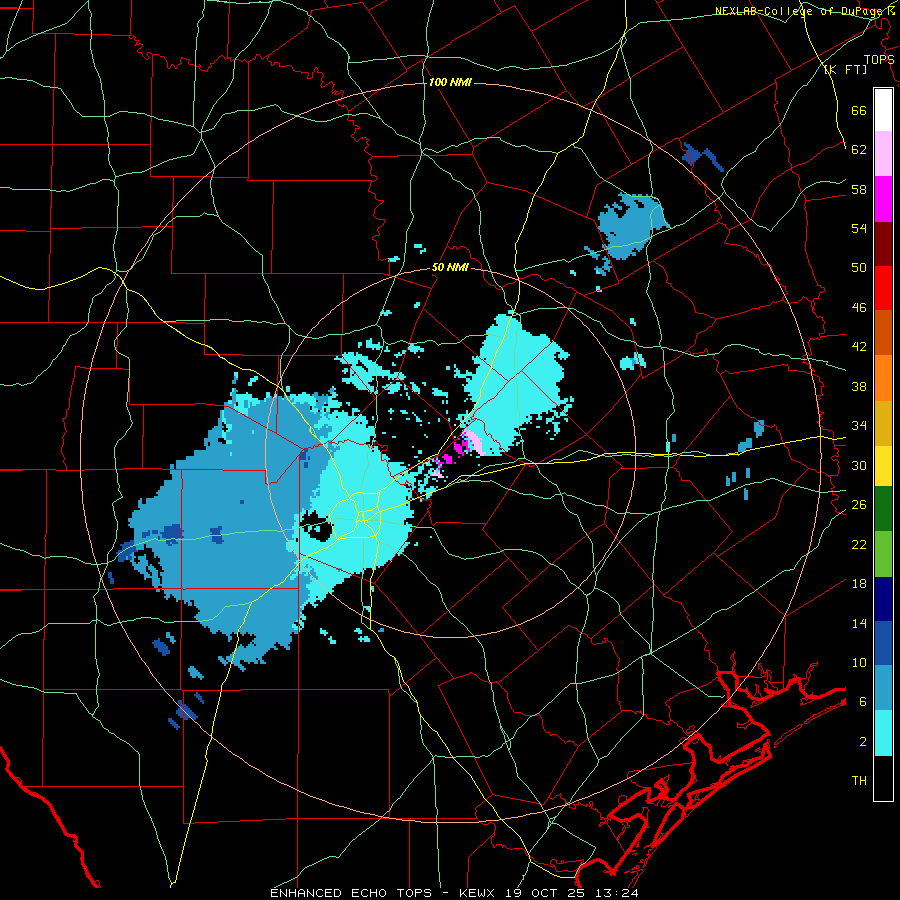Screen dimensions: 900x900
Task: Click the legend value "58"
Action: click(x=859, y=189)
